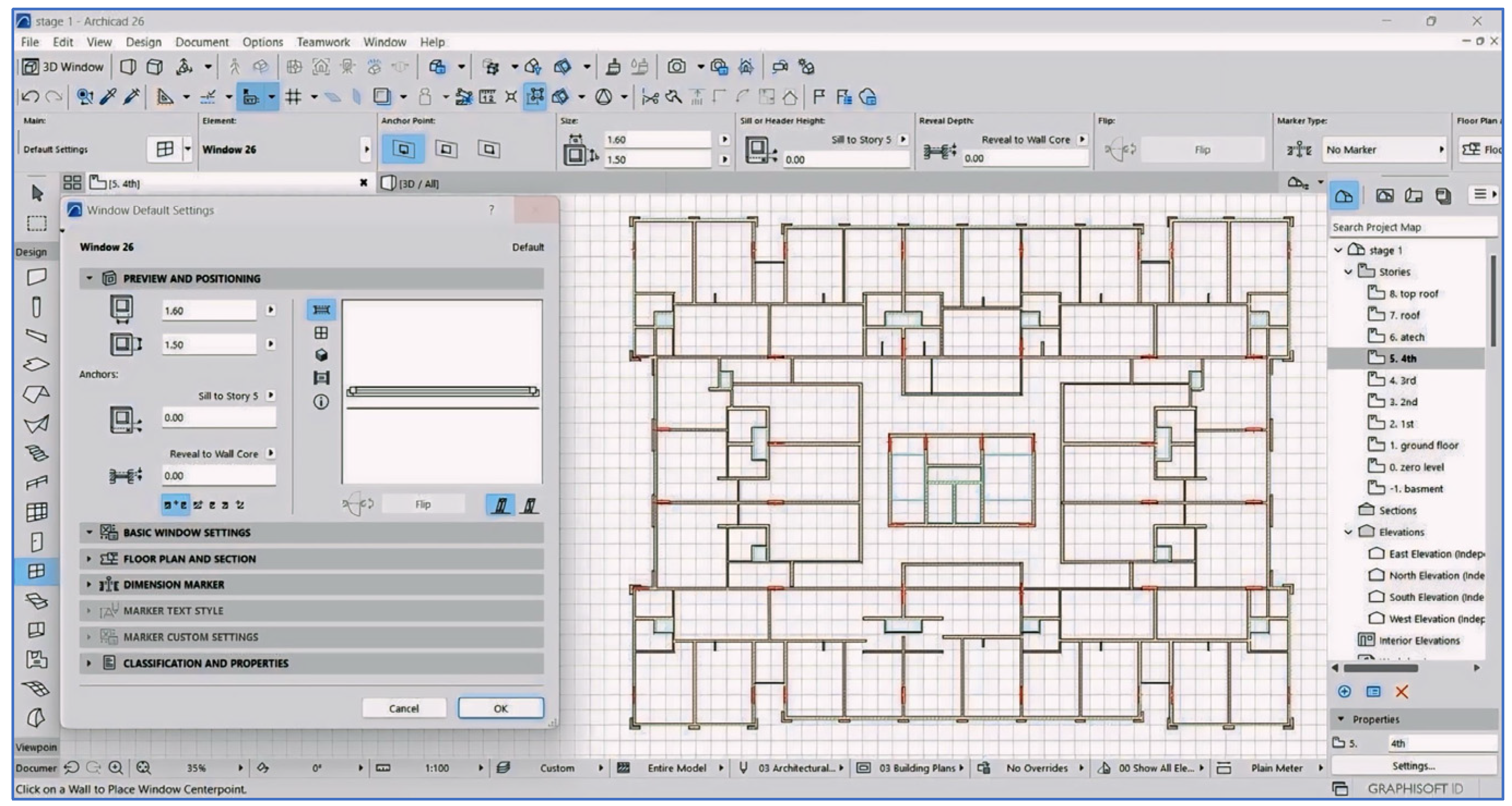Click OK in Window Default Settings

pos(500,708)
